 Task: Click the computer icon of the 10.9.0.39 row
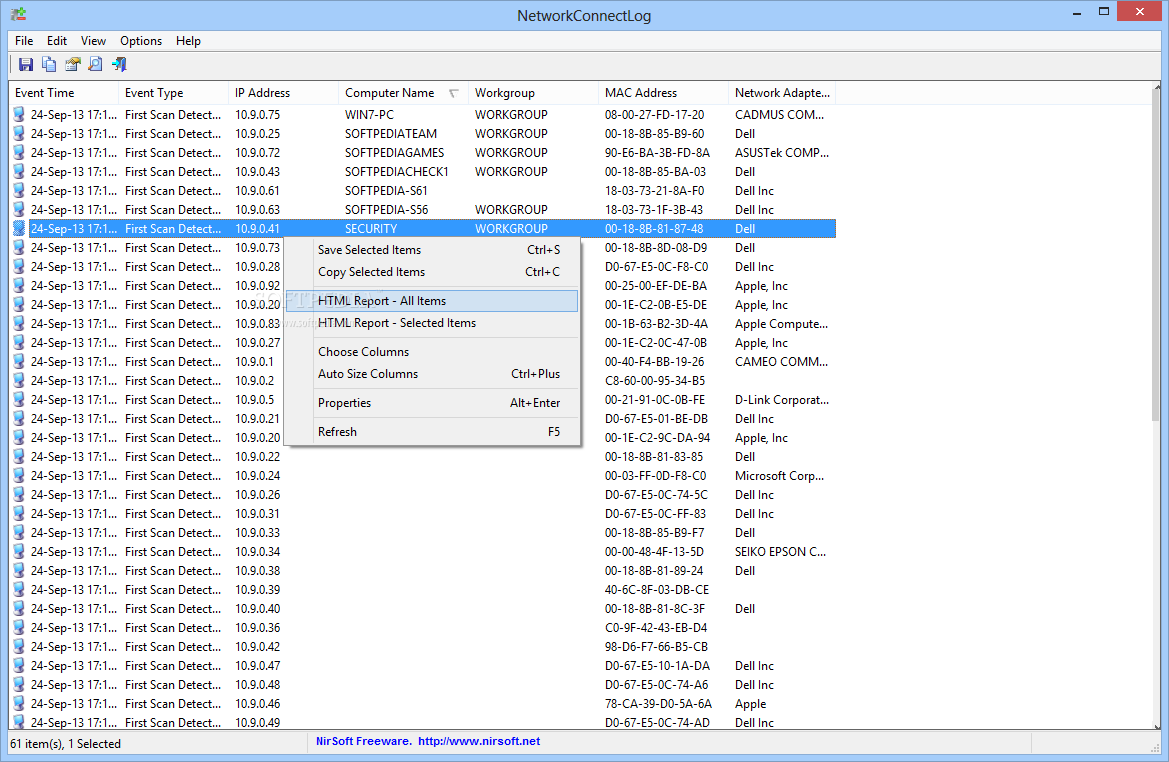pos(19,590)
